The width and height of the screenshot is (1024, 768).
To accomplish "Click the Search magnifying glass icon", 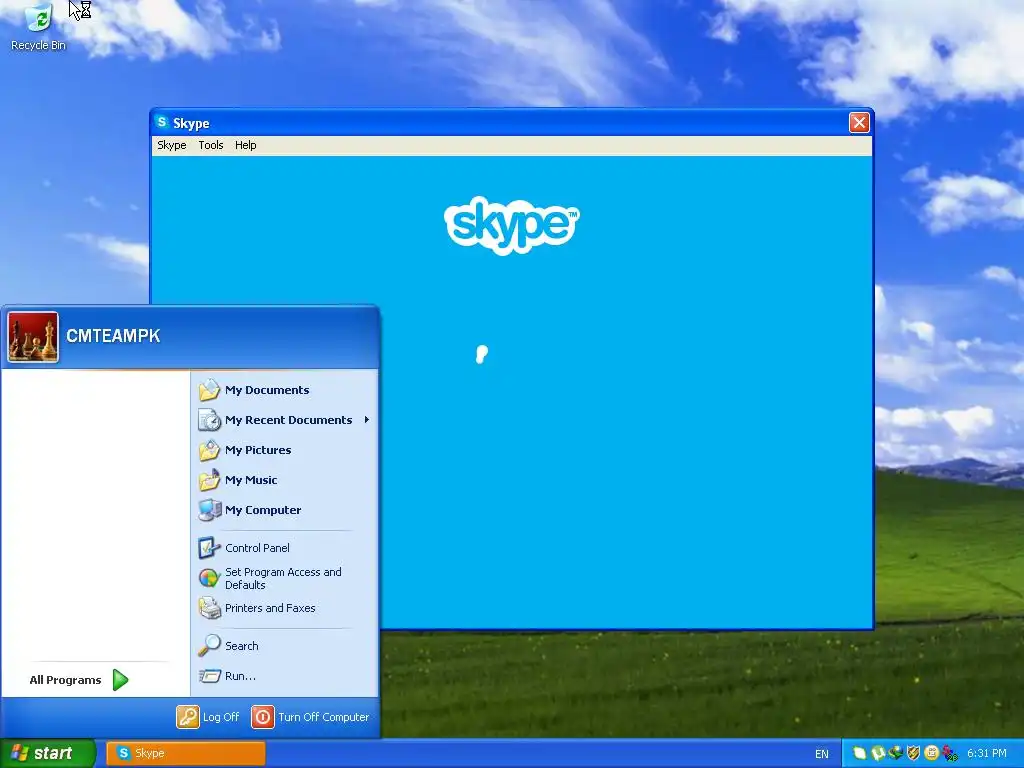I will (x=209, y=646).
